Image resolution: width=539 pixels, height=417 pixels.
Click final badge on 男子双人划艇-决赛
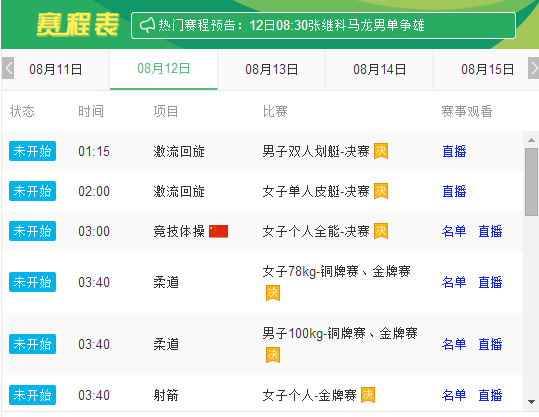point(381,151)
